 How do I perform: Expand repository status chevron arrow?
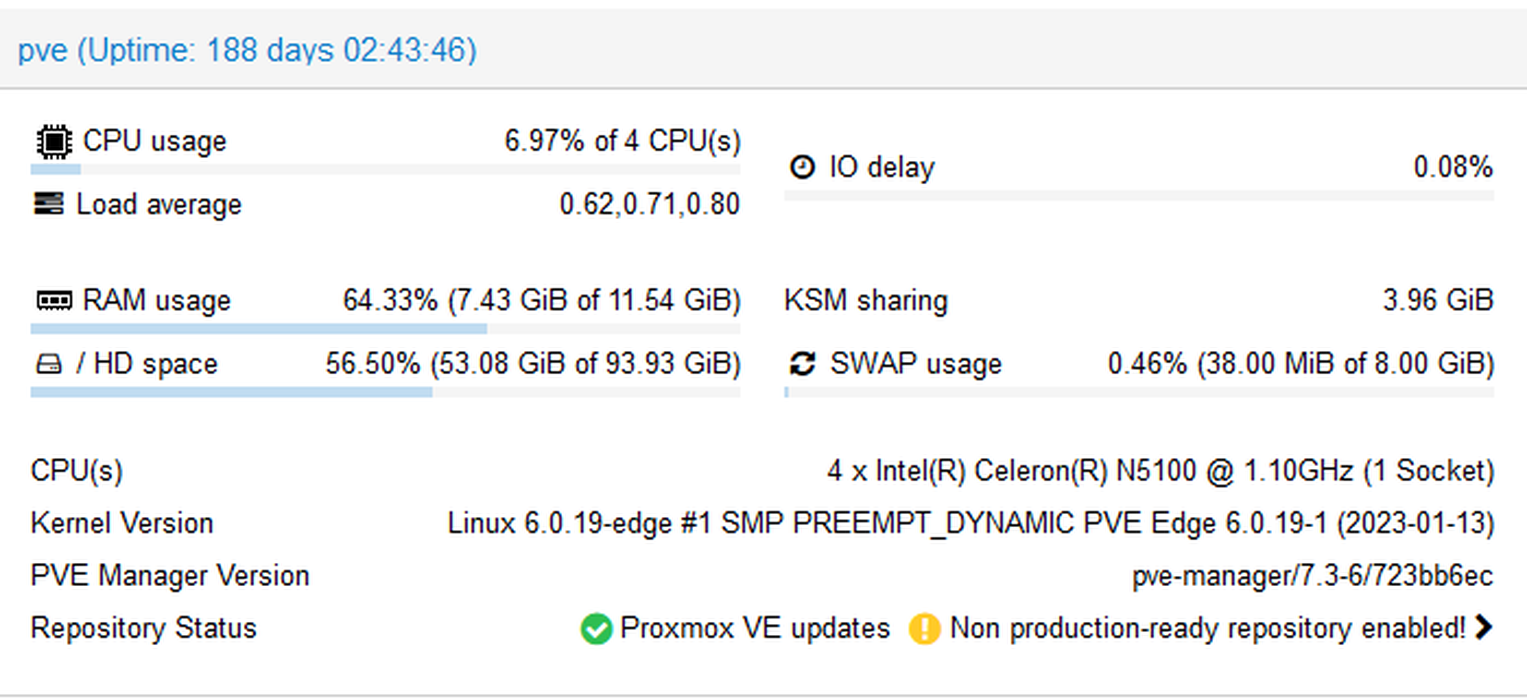click(1484, 628)
